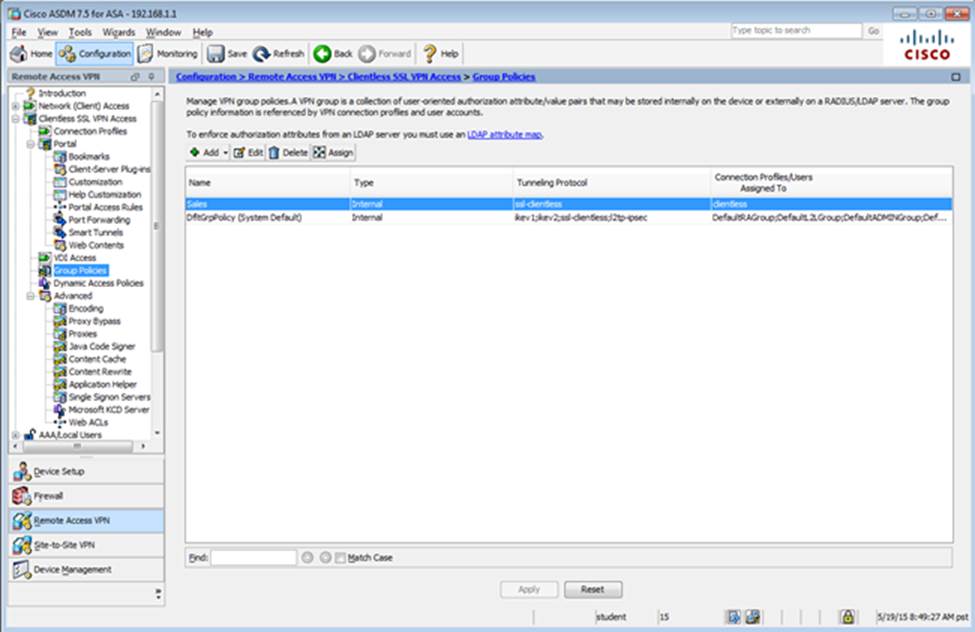This screenshot has height=632, width=975.
Task: Open the Wizards menu
Action: coord(118,32)
